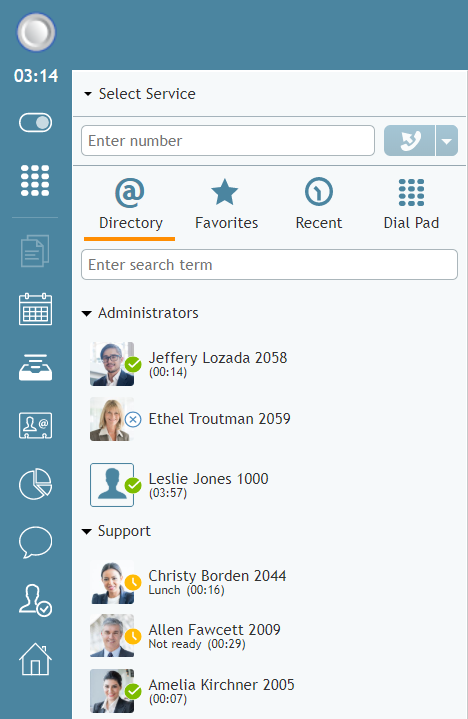Open the supervision user-check icon
The height and width of the screenshot is (719, 468).
pyautogui.click(x=35, y=600)
